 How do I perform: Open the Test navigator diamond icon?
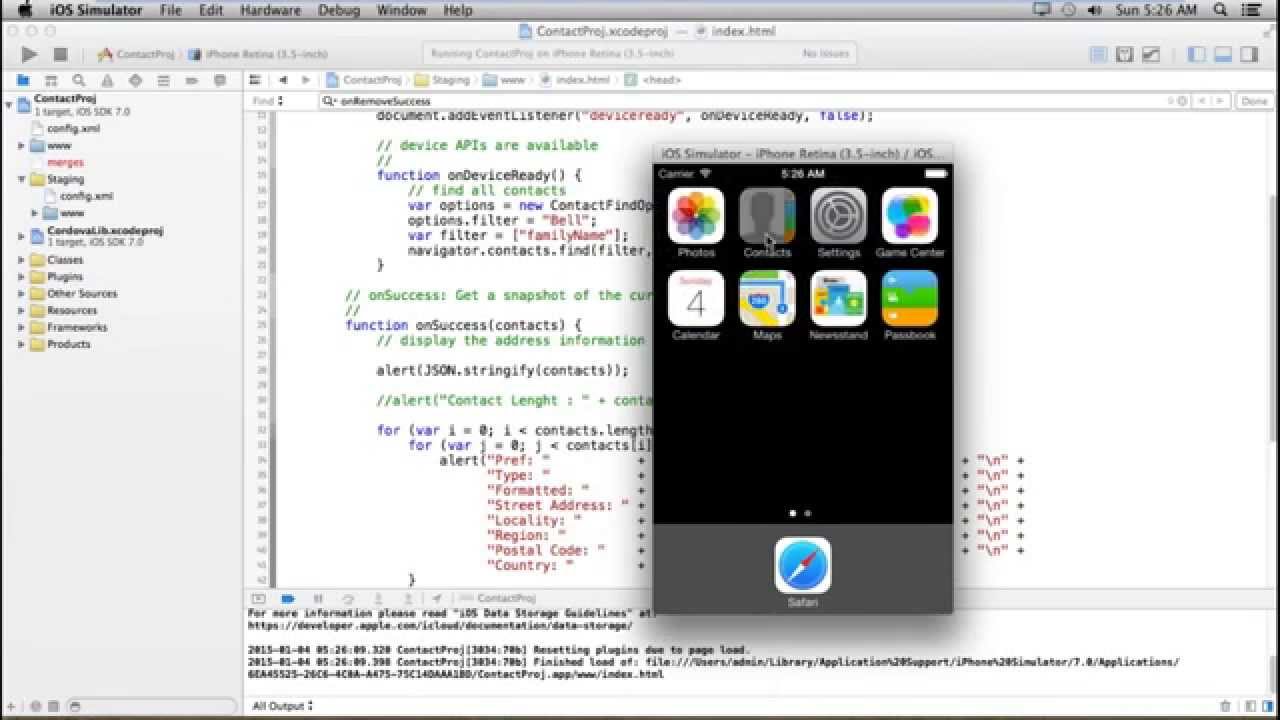click(135, 80)
